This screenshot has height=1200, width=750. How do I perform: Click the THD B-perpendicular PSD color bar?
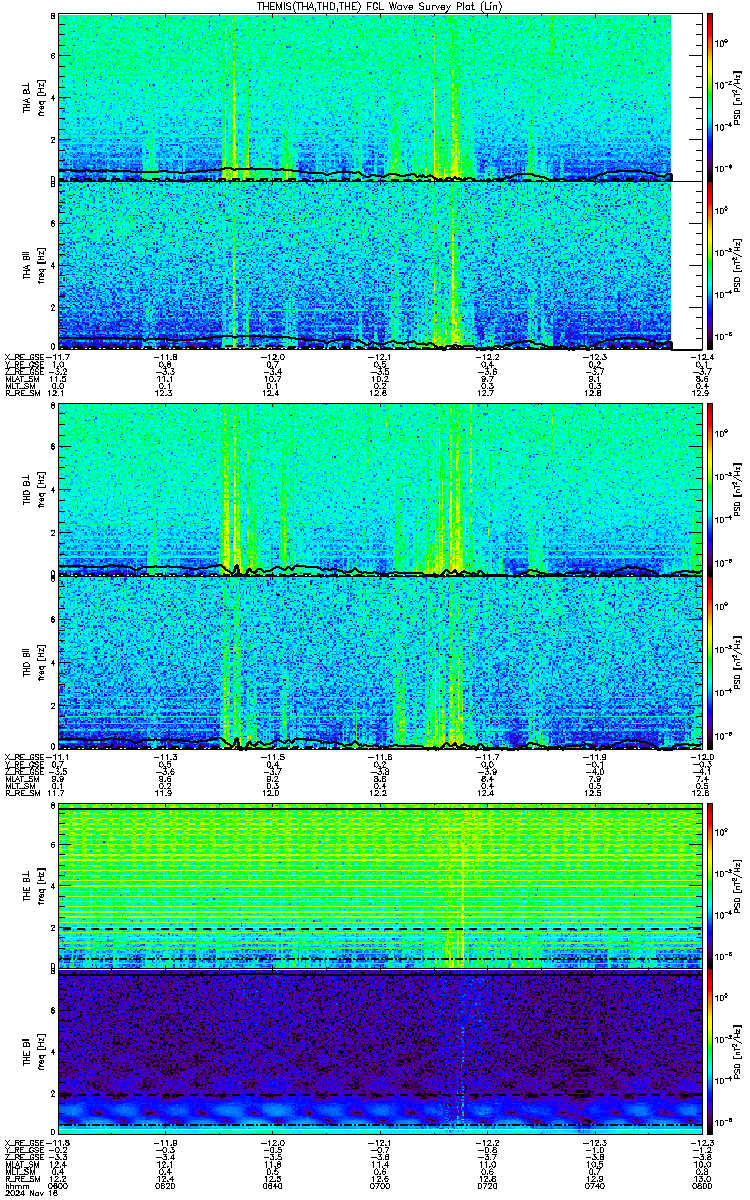point(710,490)
